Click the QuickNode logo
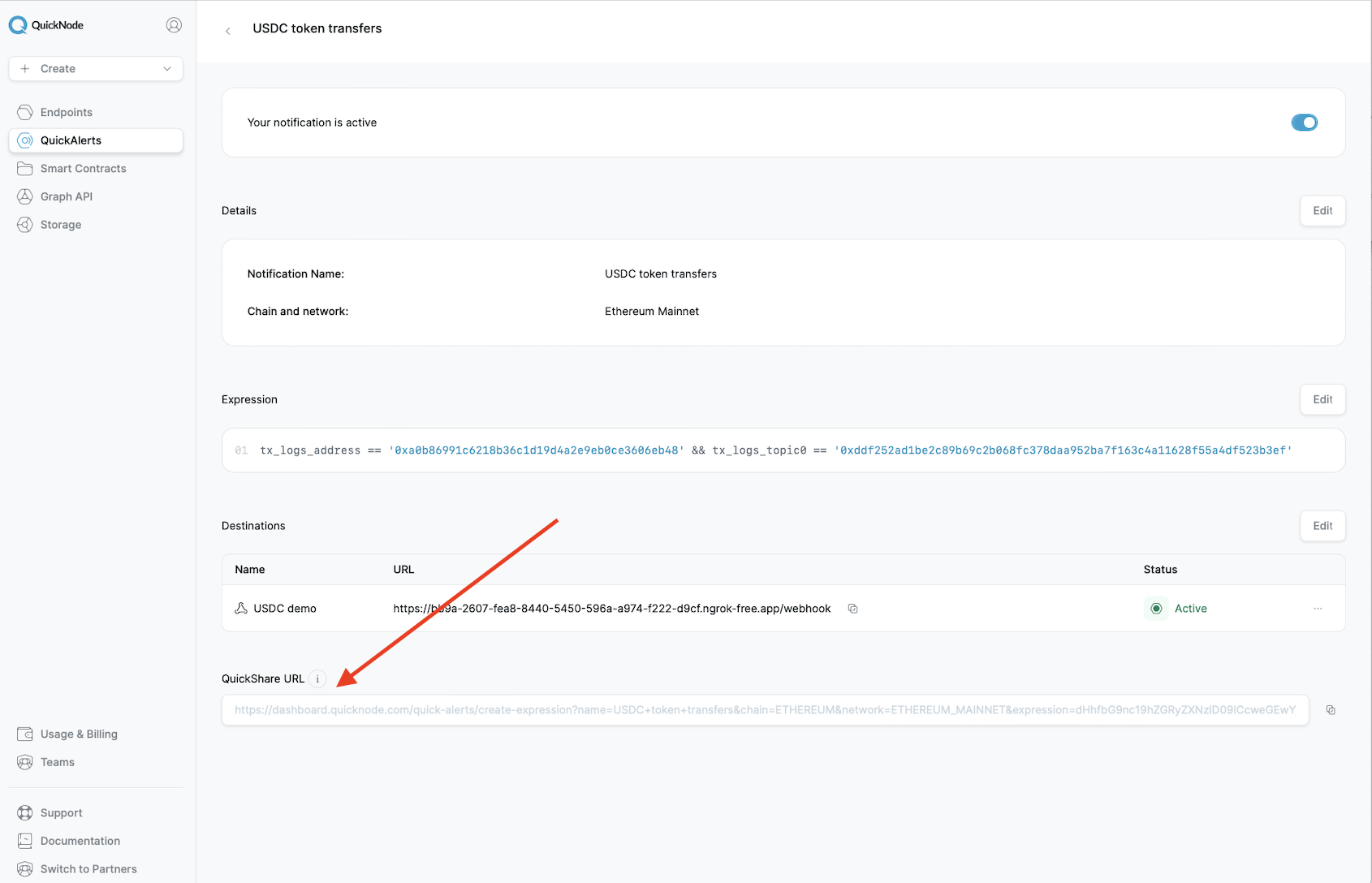Screen dimensions: 1372x883 click(46, 25)
